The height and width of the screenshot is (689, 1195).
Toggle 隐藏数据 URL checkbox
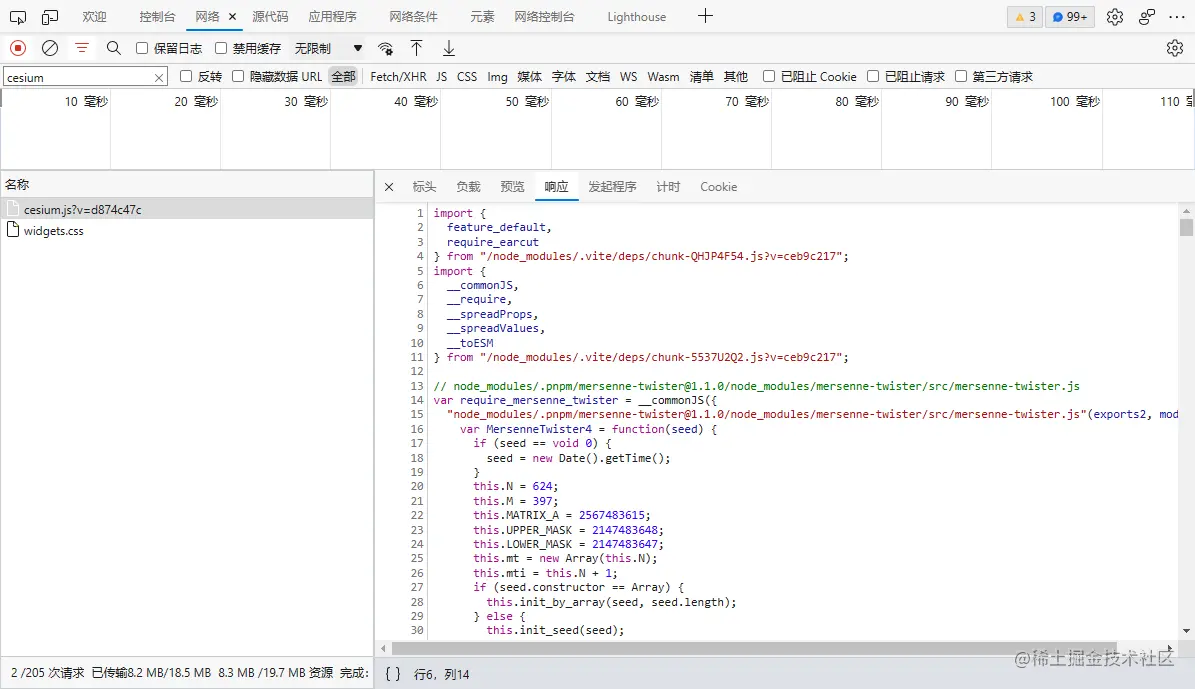238,76
